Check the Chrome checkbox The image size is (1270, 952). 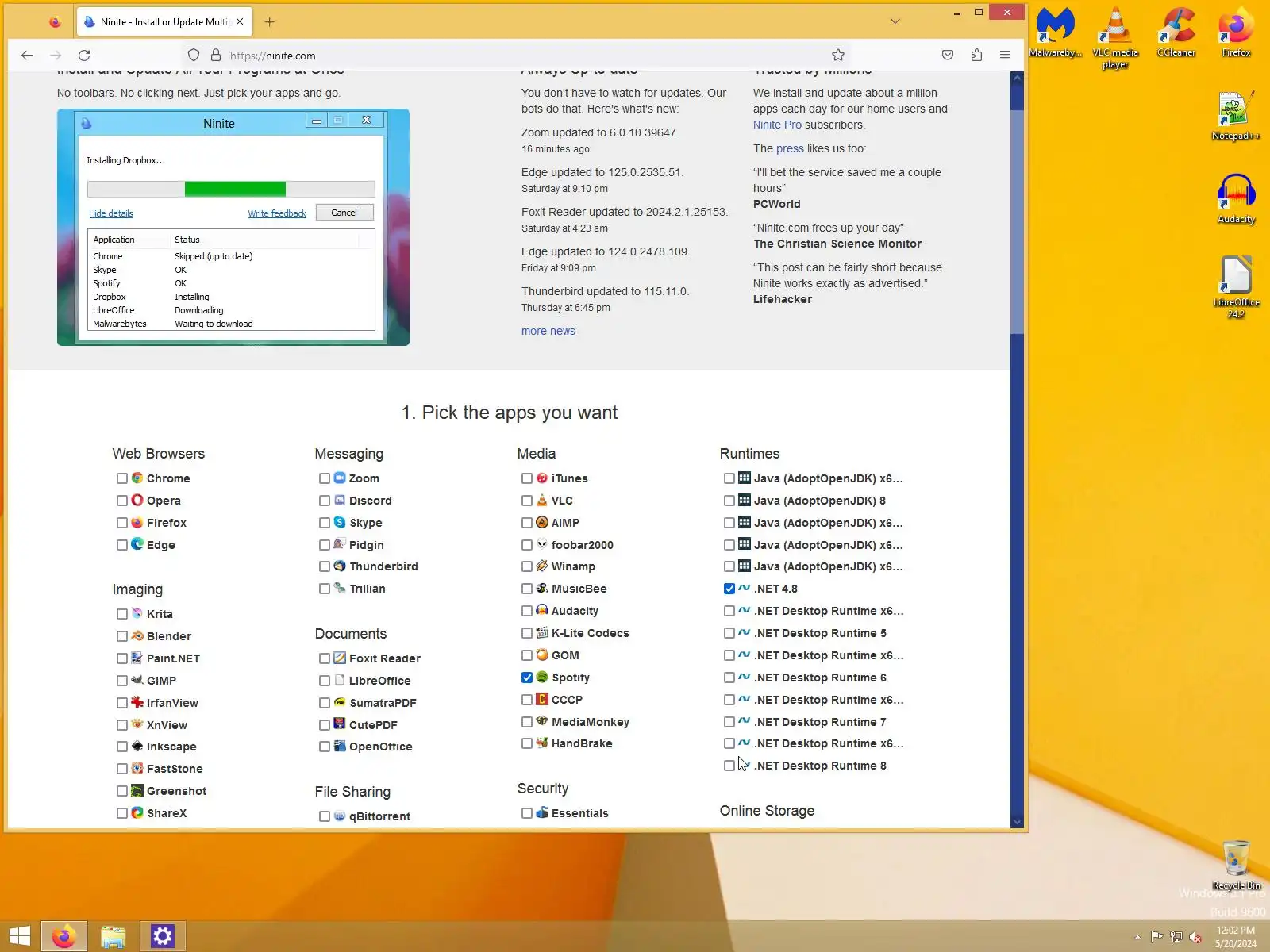(x=122, y=478)
